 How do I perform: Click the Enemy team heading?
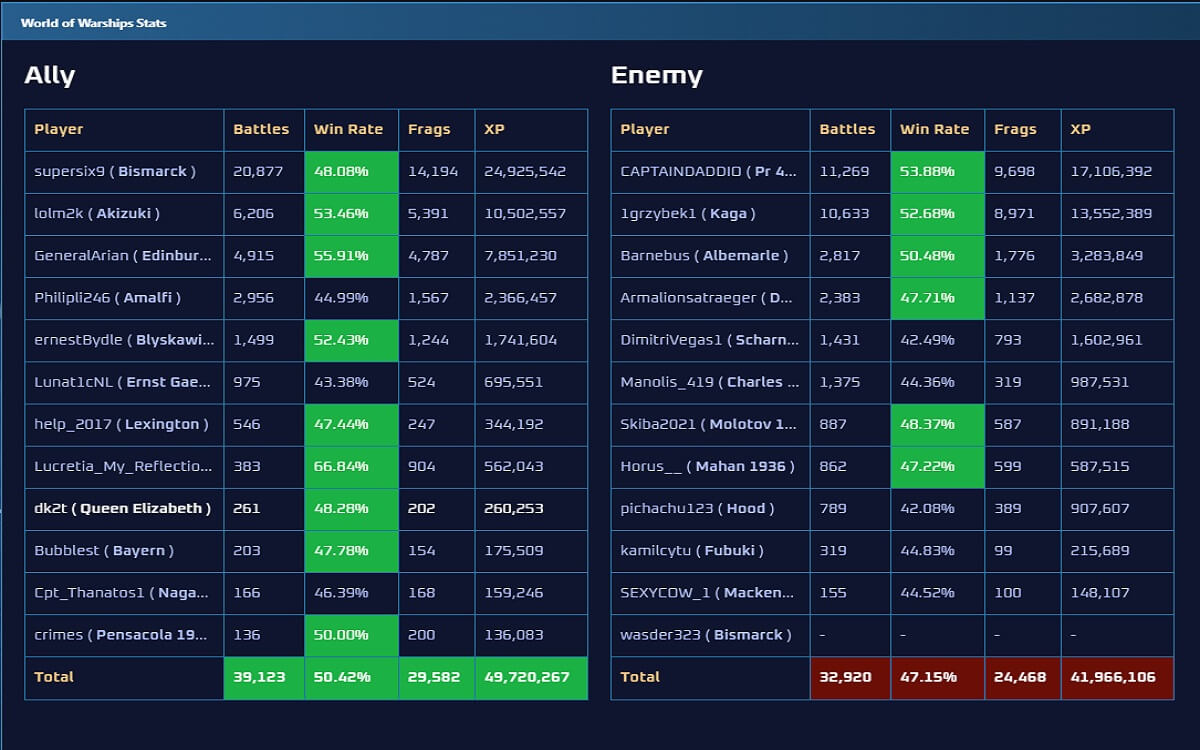point(657,75)
